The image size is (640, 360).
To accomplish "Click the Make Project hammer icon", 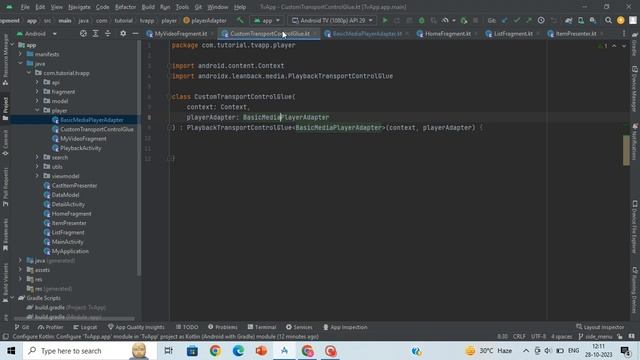I will click(240, 20).
